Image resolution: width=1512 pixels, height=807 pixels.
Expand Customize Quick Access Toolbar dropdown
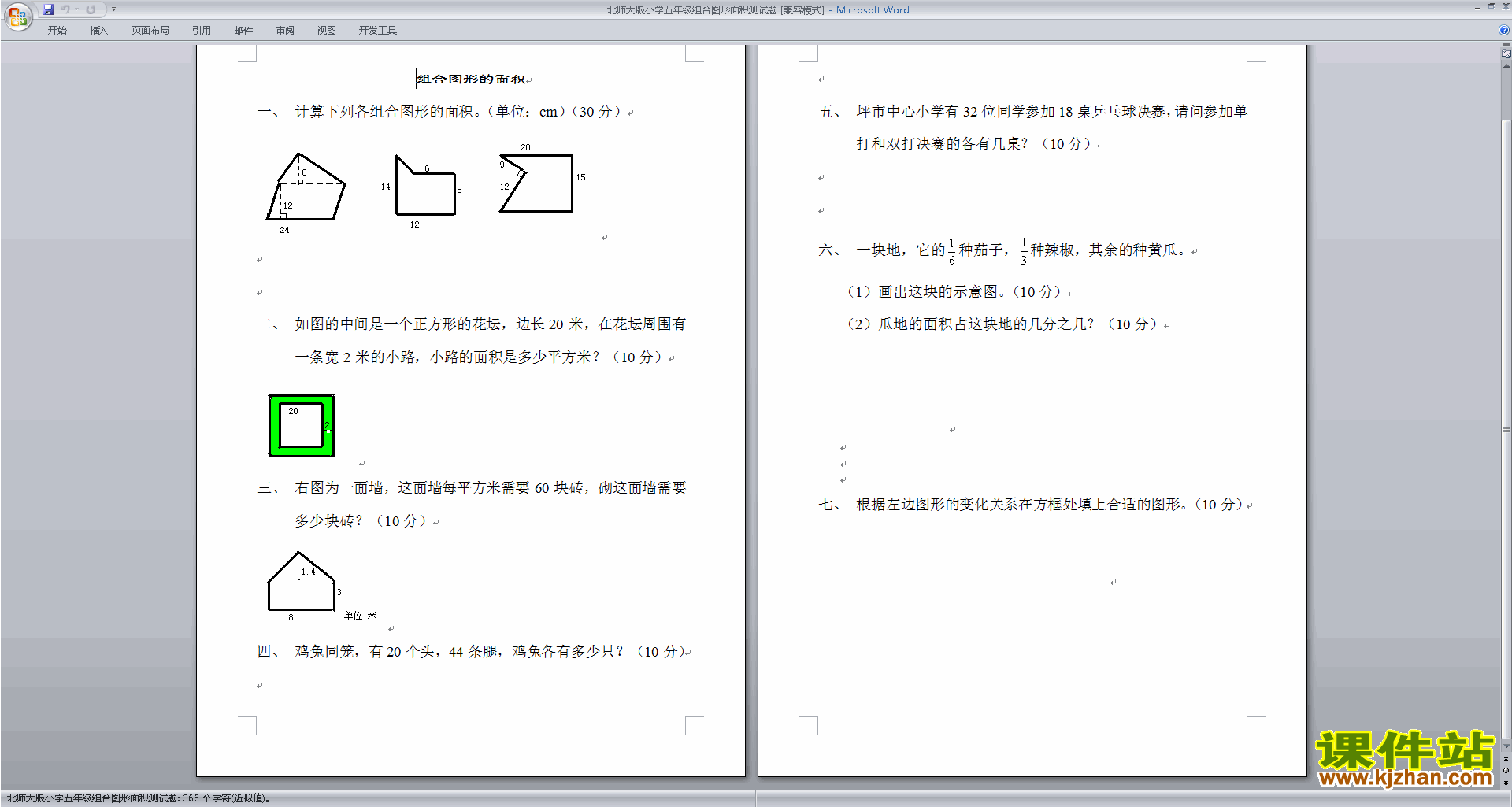[113, 9]
